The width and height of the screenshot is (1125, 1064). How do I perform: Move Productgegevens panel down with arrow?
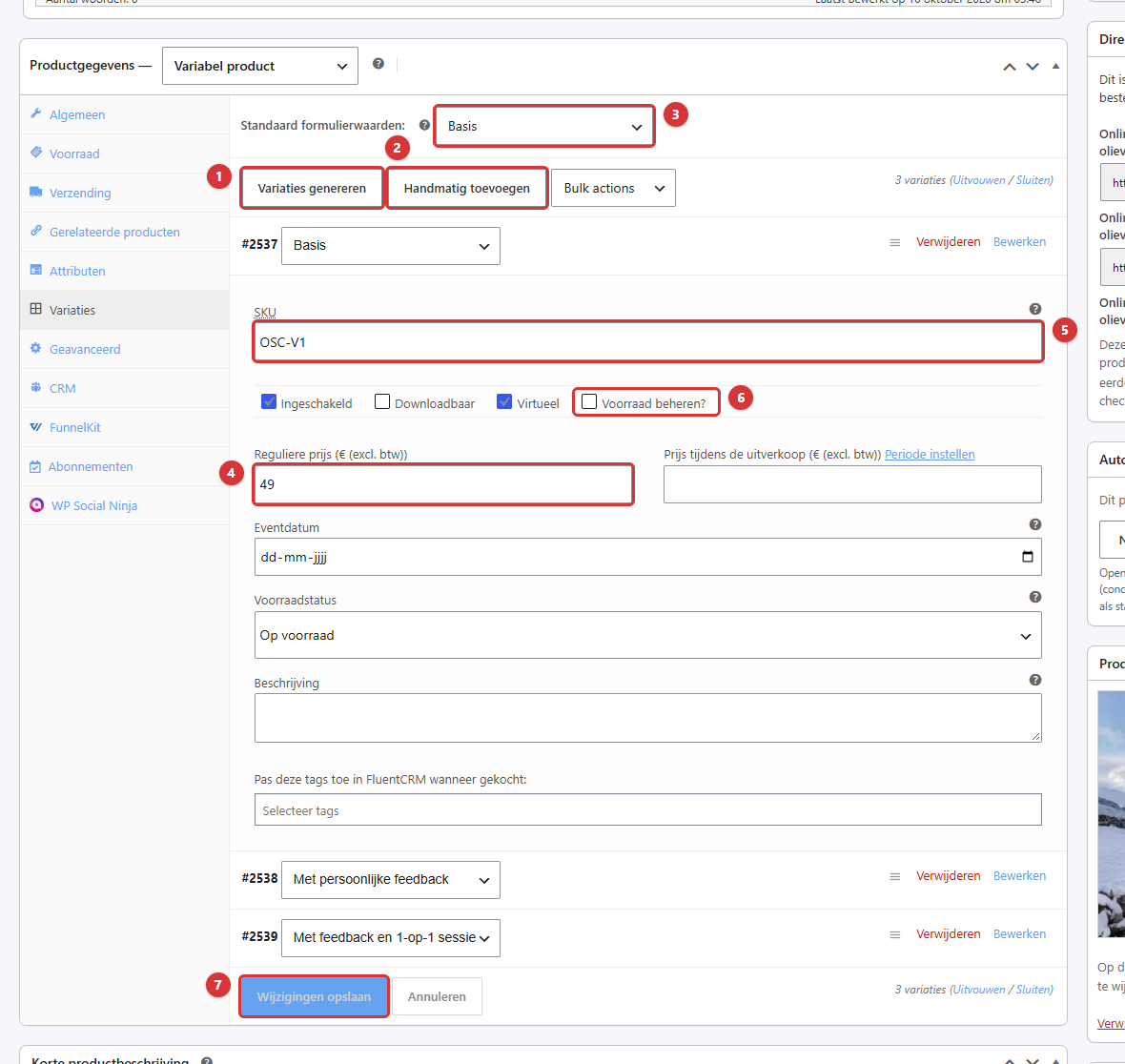pyautogui.click(x=1033, y=67)
